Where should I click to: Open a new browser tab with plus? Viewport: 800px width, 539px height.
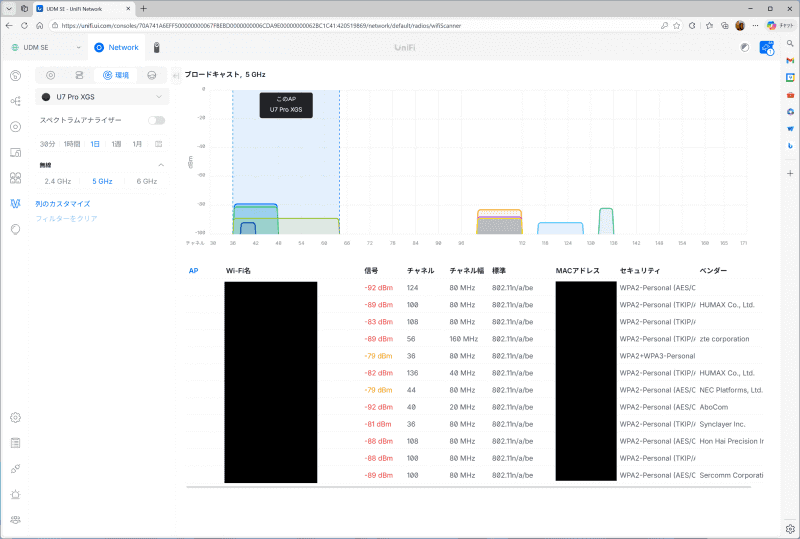pos(143,9)
